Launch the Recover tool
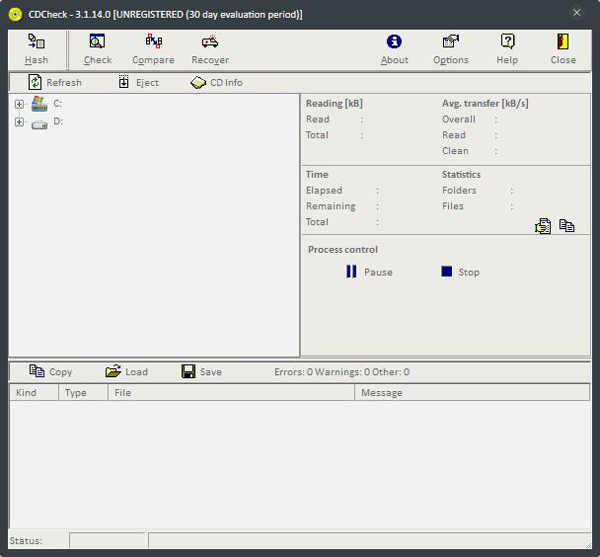Image resolution: width=600 pixels, height=557 pixels. 210,50
